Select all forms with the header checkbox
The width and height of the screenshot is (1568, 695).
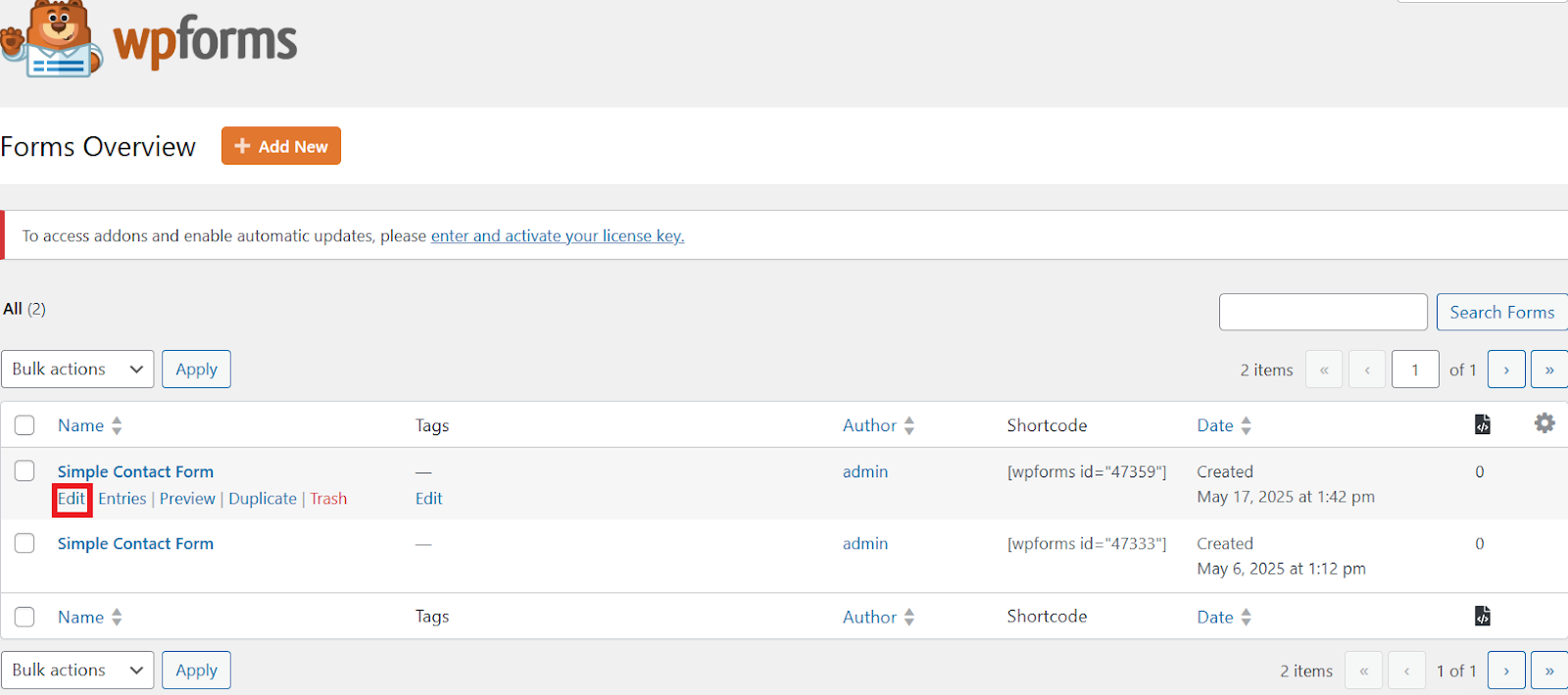tap(24, 425)
